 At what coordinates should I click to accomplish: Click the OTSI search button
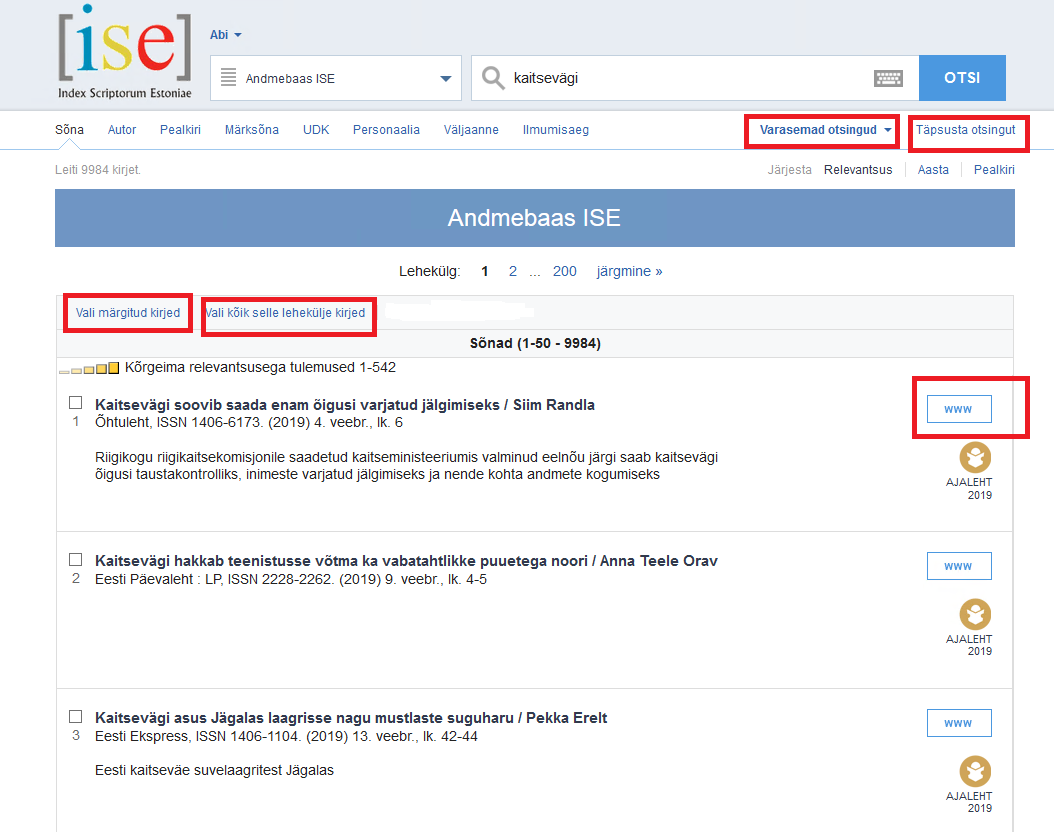962,78
